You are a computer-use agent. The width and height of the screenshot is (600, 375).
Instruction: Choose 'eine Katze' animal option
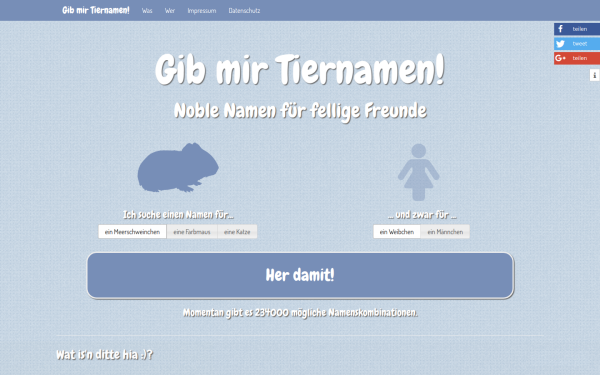237,232
